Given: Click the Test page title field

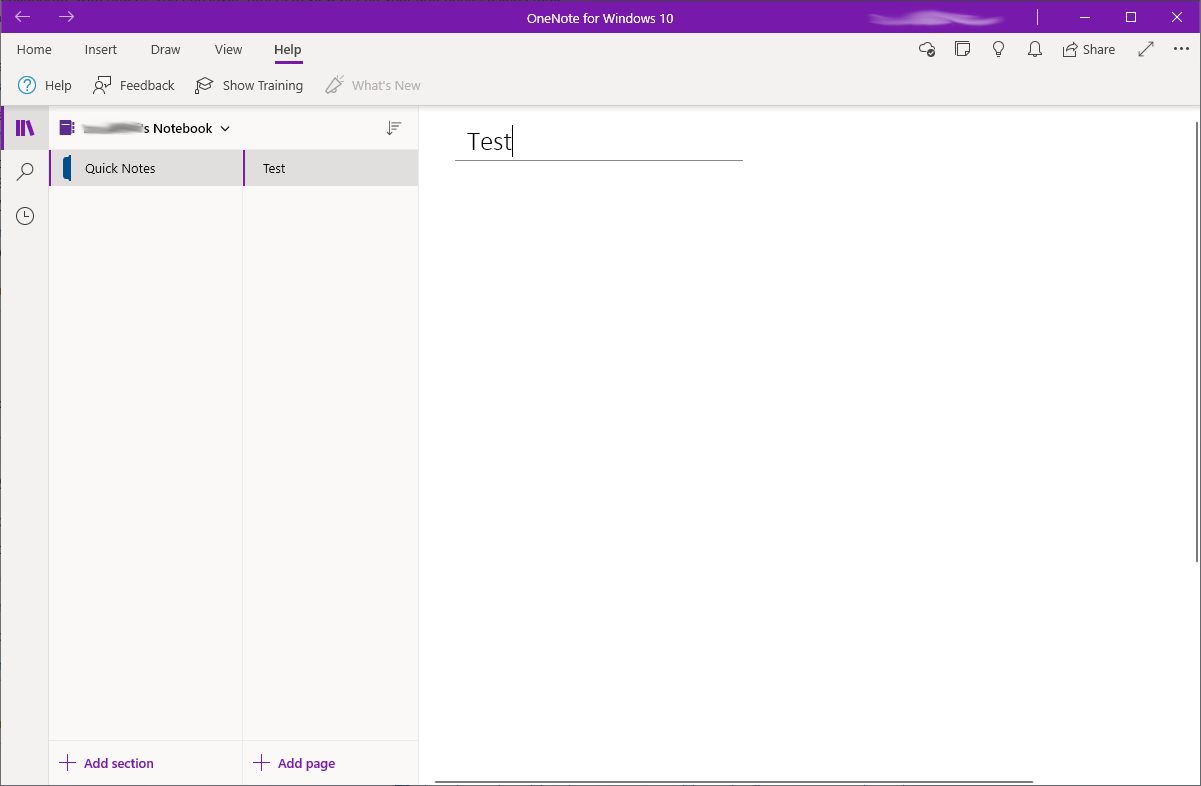Looking at the screenshot, I should (x=598, y=142).
